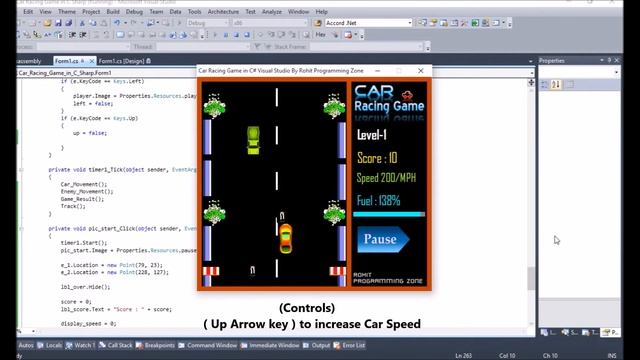Click the 'Ln 263' status bar entry

(463, 356)
